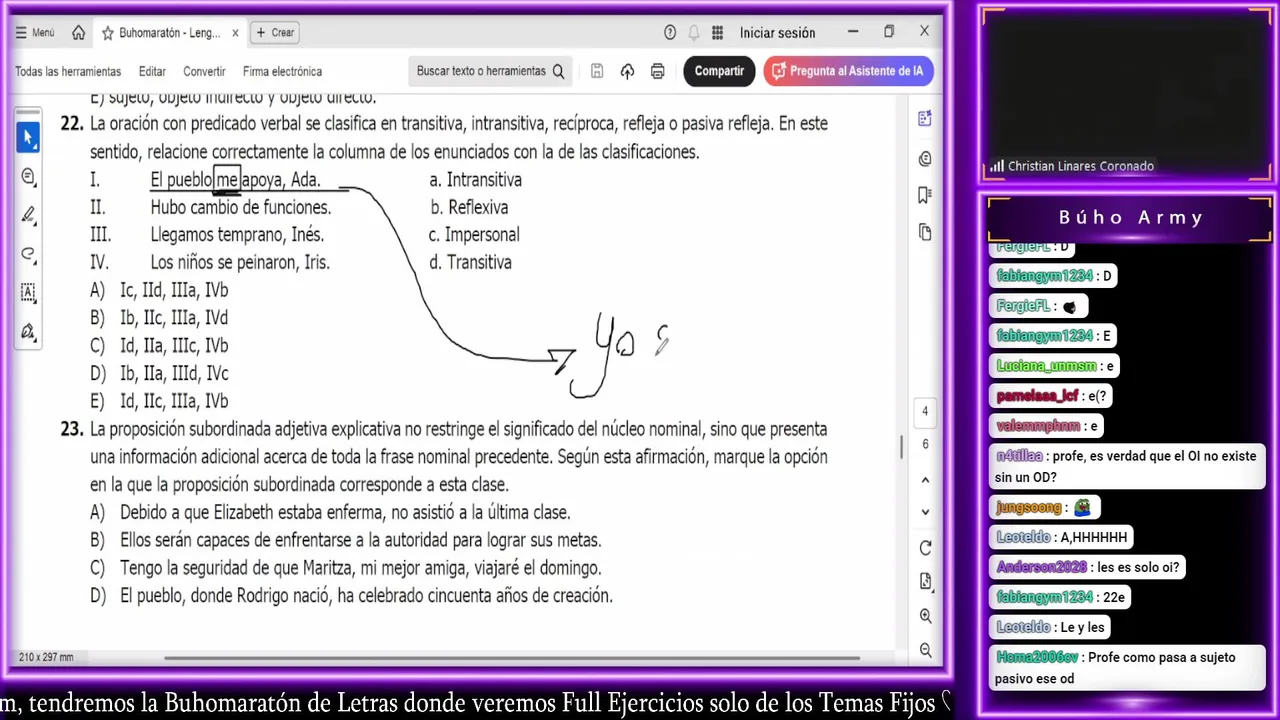Click classification 'c. Impersonal'
The image size is (1280, 720).
coord(474,235)
